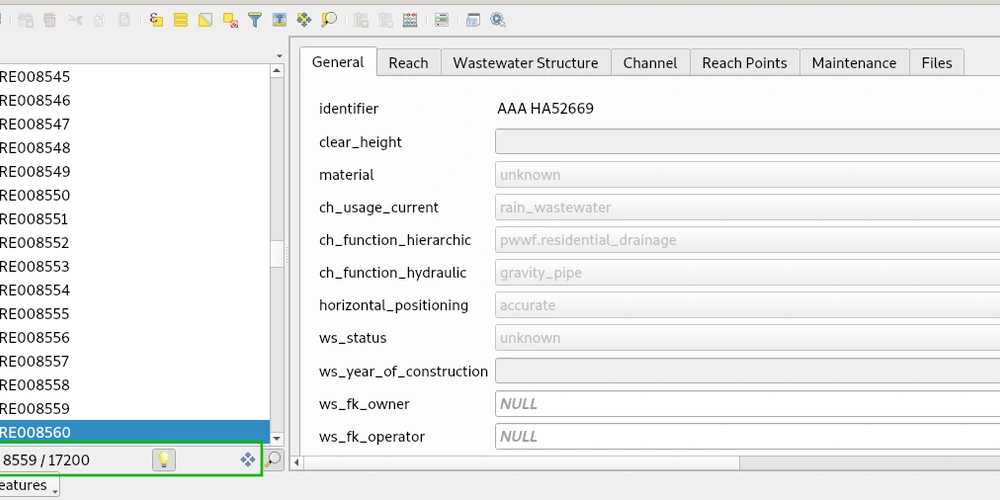Click the Invert selection toolbar icon
The image size is (1000, 500).
205,19
